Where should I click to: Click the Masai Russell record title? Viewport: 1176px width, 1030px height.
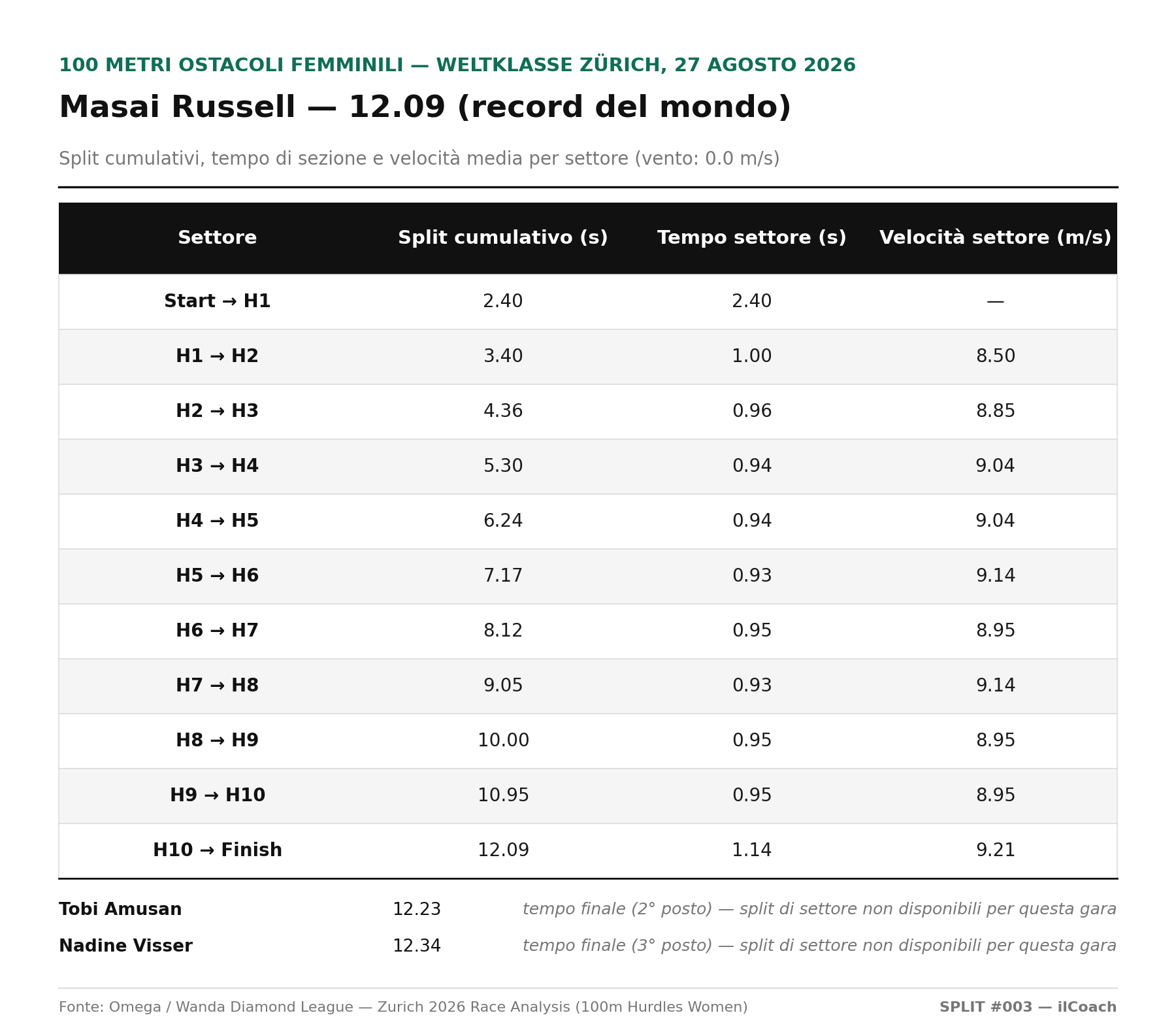click(425, 108)
